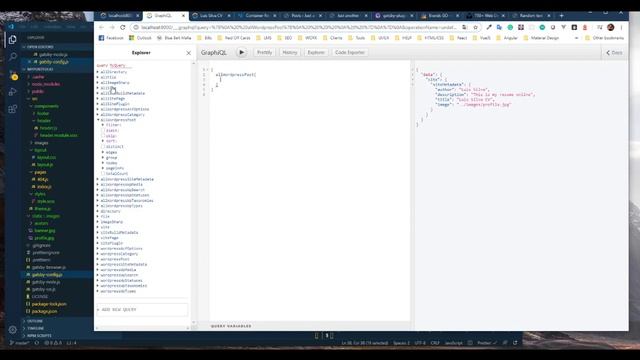Close the GraphiQL browser tab
Image resolution: width=640 pixels, height=360 pixels.
(183, 16)
